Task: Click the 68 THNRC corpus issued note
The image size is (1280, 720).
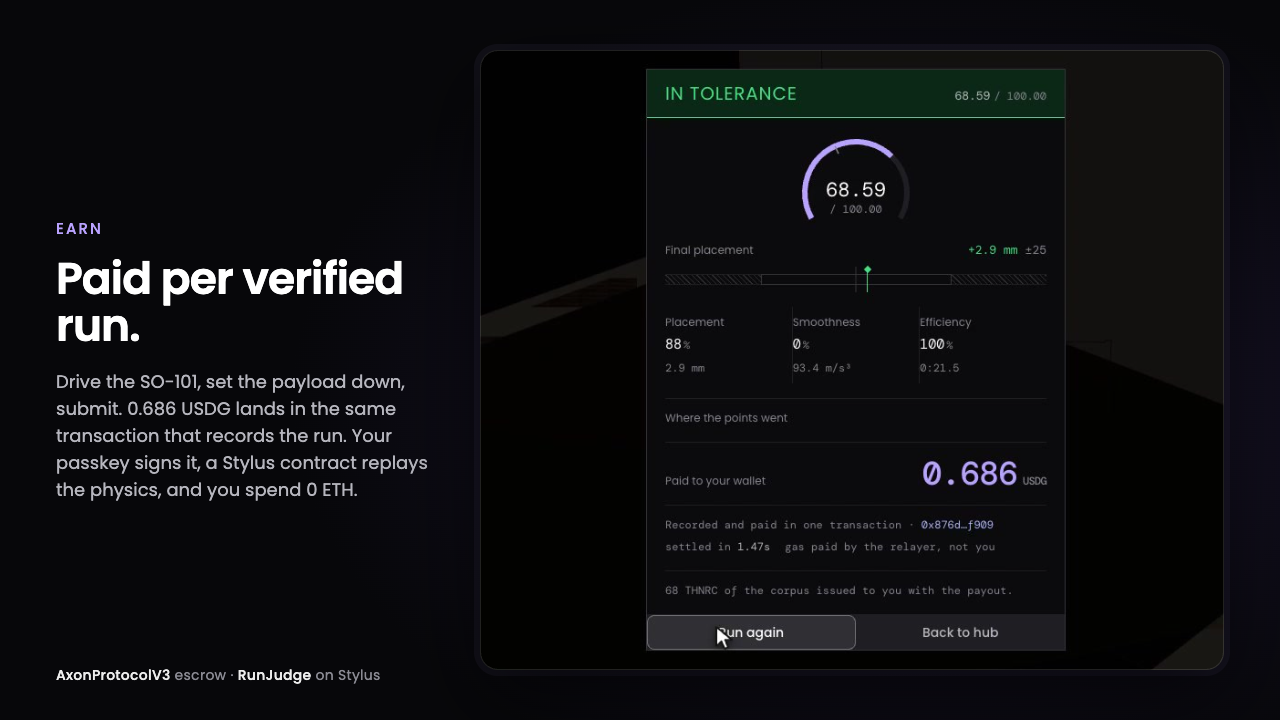Action: click(839, 591)
